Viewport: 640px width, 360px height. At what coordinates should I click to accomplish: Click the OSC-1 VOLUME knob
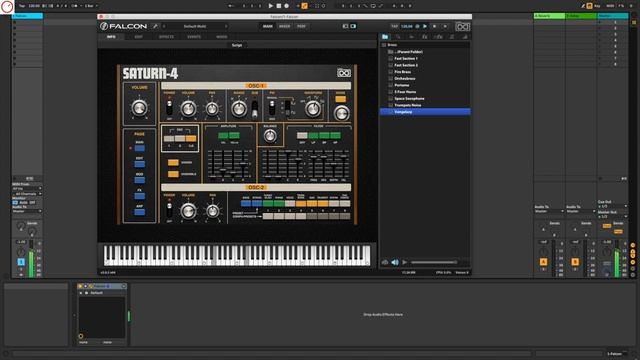point(188,109)
